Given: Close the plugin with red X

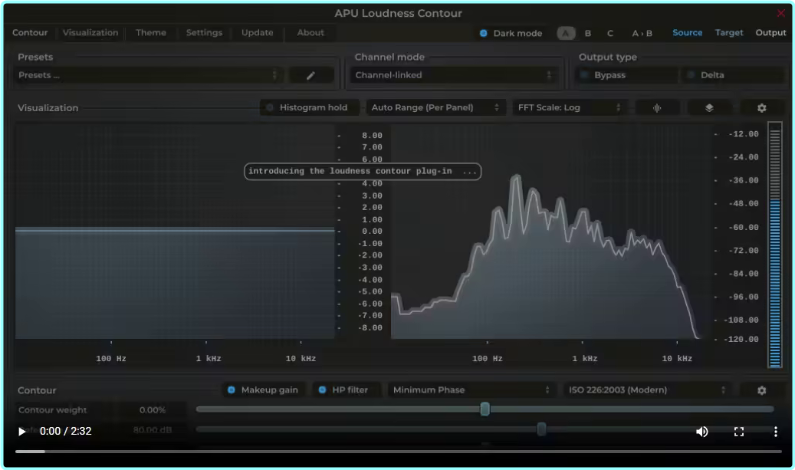Looking at the screenshot, I should pyautogui.click(x=781, y=13).
